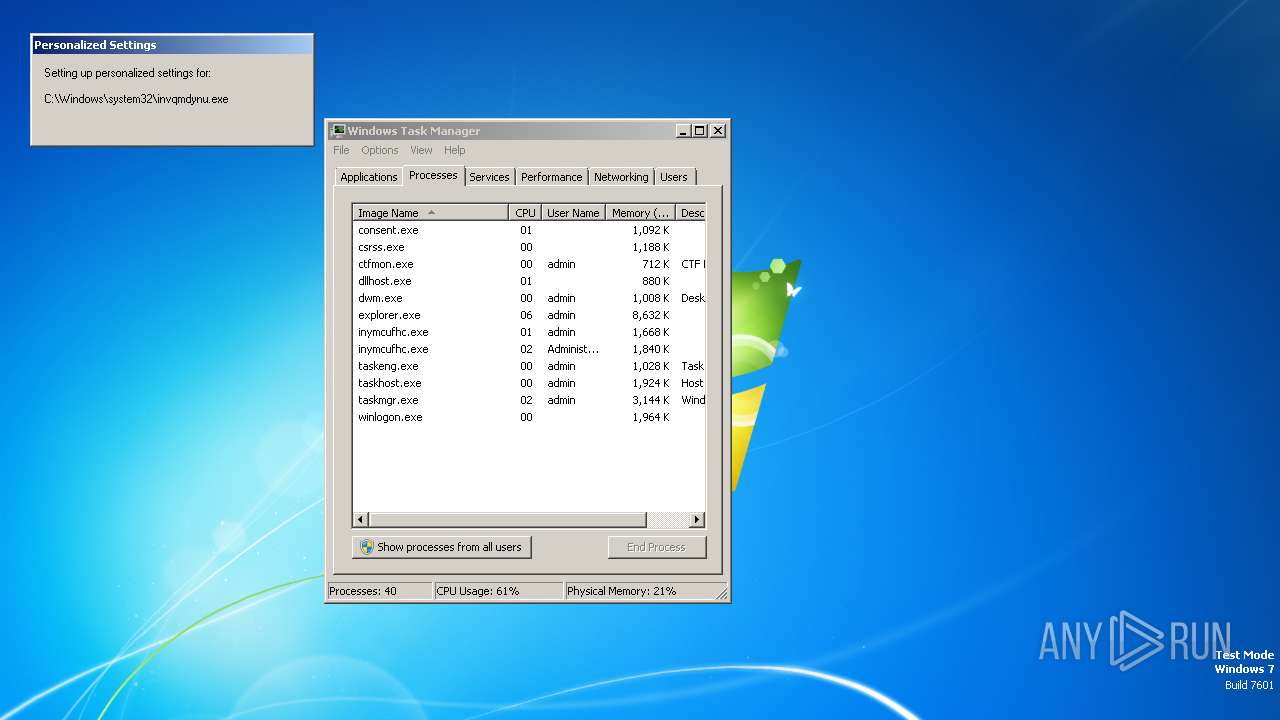Click Physical Memory: 21% status entry
The image size is (1280, 720).
tap(640, 591)
